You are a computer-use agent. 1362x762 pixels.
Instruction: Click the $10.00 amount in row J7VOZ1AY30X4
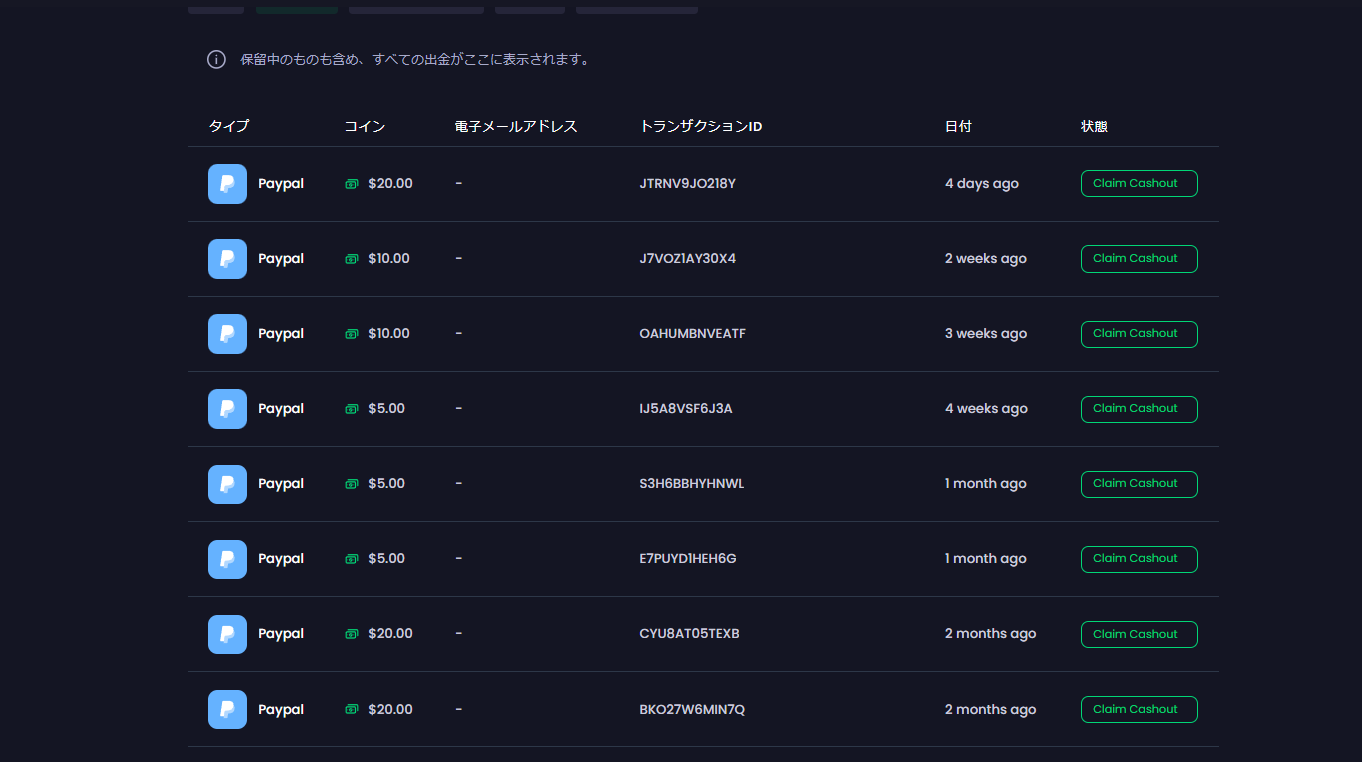pos(389,259)
